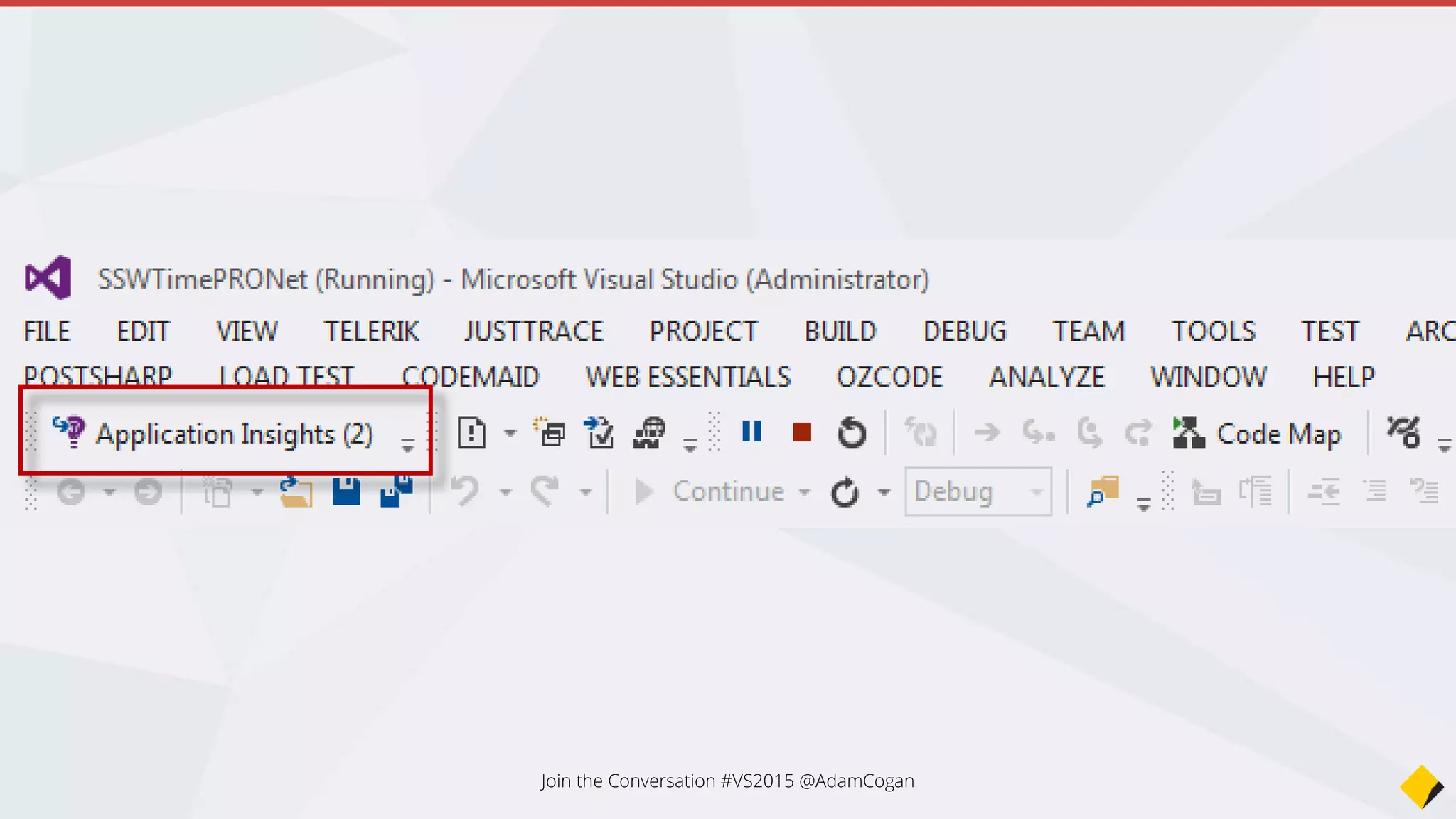Click the Navigate Forward icon
The height and width of the screenshot is (819, 1456).
coord(148,491)
